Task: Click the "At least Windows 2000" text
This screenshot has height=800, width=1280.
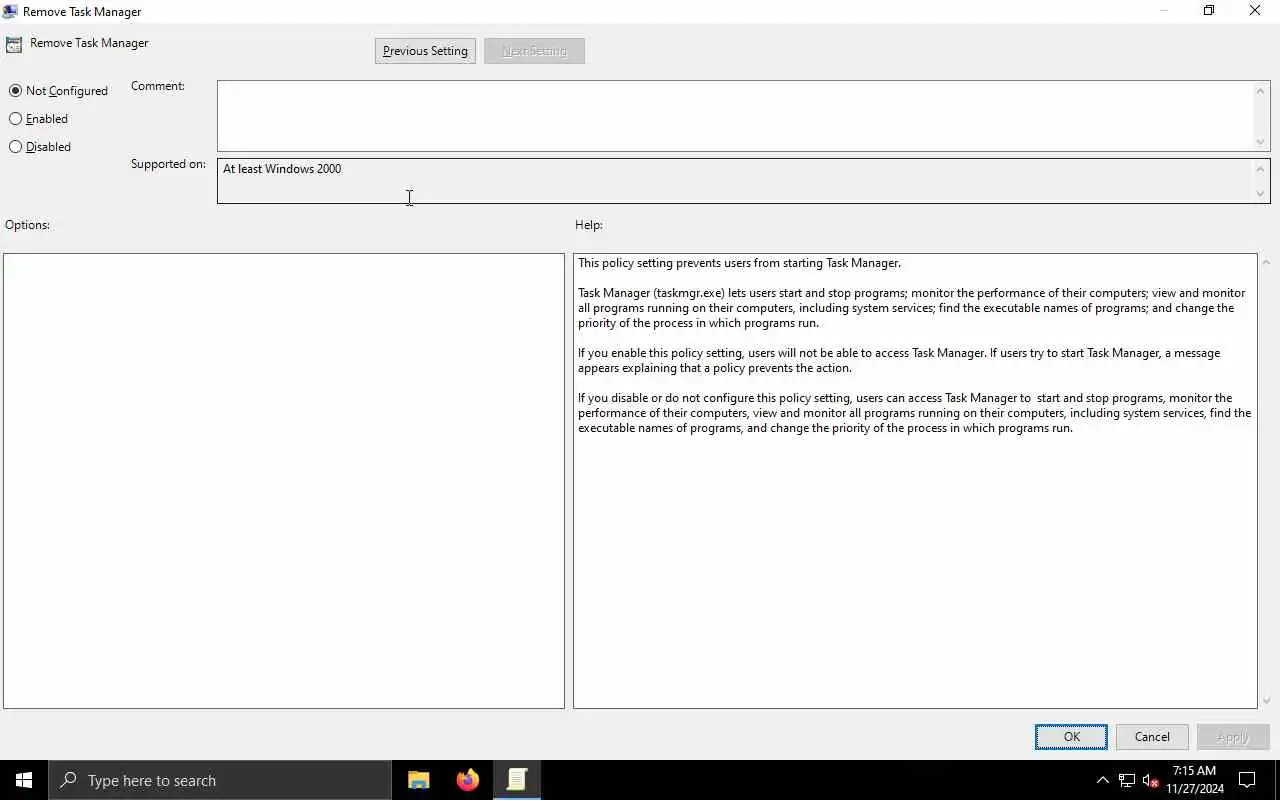Action: point(282,169)
